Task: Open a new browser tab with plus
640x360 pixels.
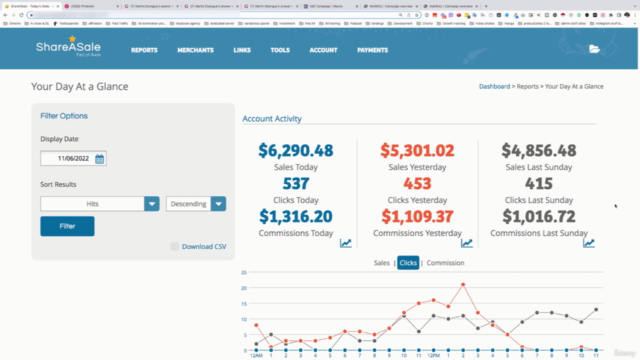Action: coord(486,6)
